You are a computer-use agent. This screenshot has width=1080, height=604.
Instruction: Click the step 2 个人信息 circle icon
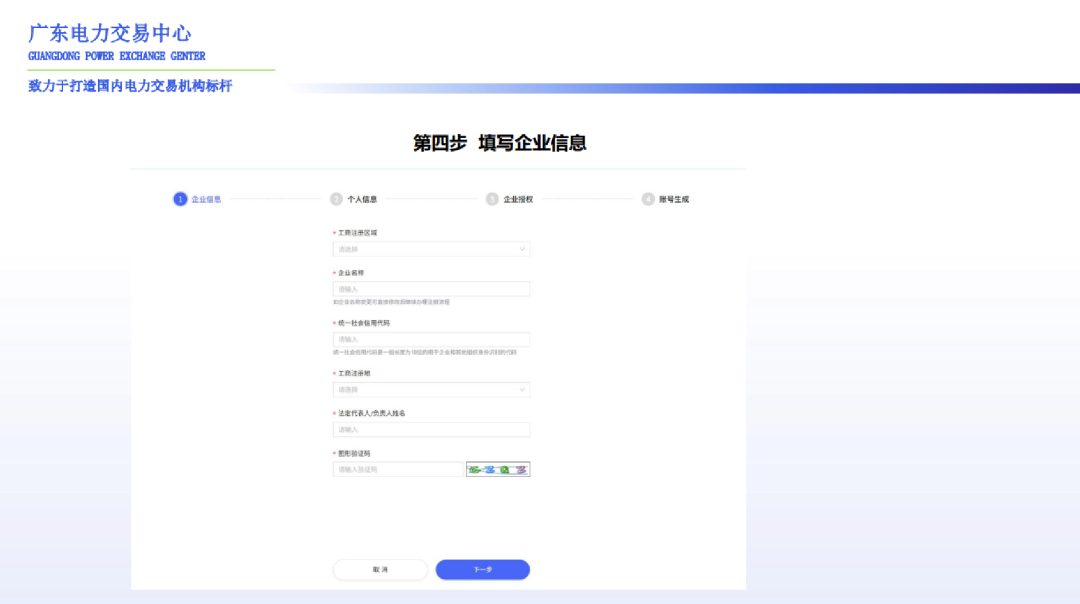point(334,199)
